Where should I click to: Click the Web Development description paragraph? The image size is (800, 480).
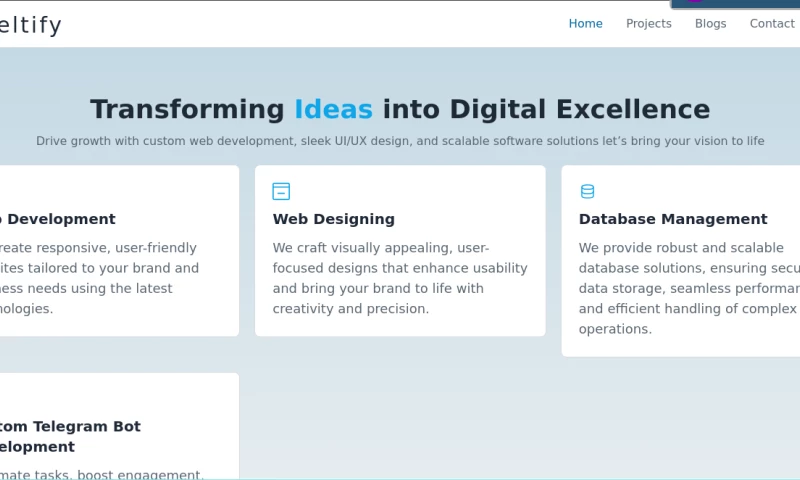(100, 278)
